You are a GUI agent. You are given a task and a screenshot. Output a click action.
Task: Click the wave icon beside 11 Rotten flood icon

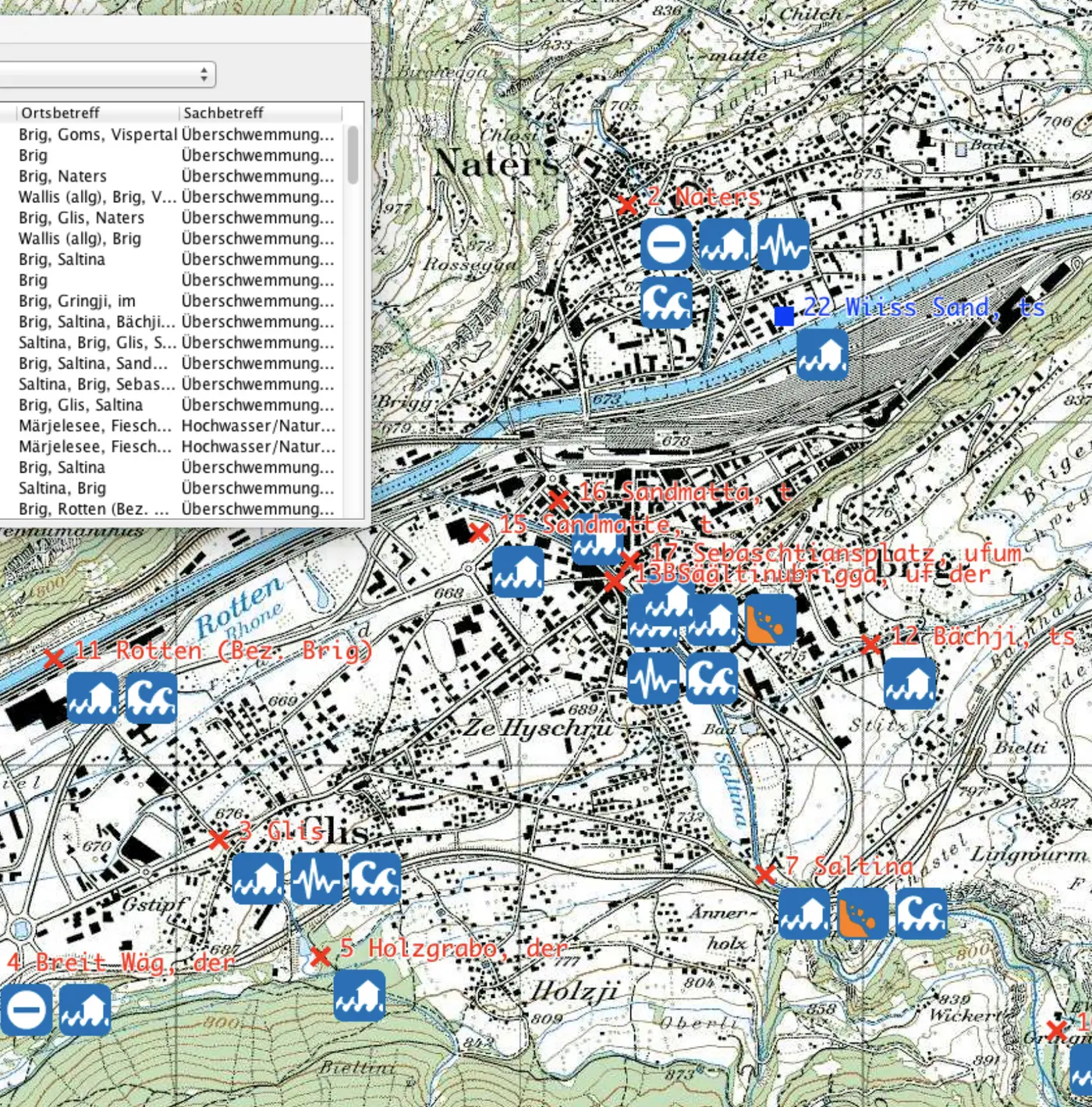pyautogui.click(x=151, y=698)
